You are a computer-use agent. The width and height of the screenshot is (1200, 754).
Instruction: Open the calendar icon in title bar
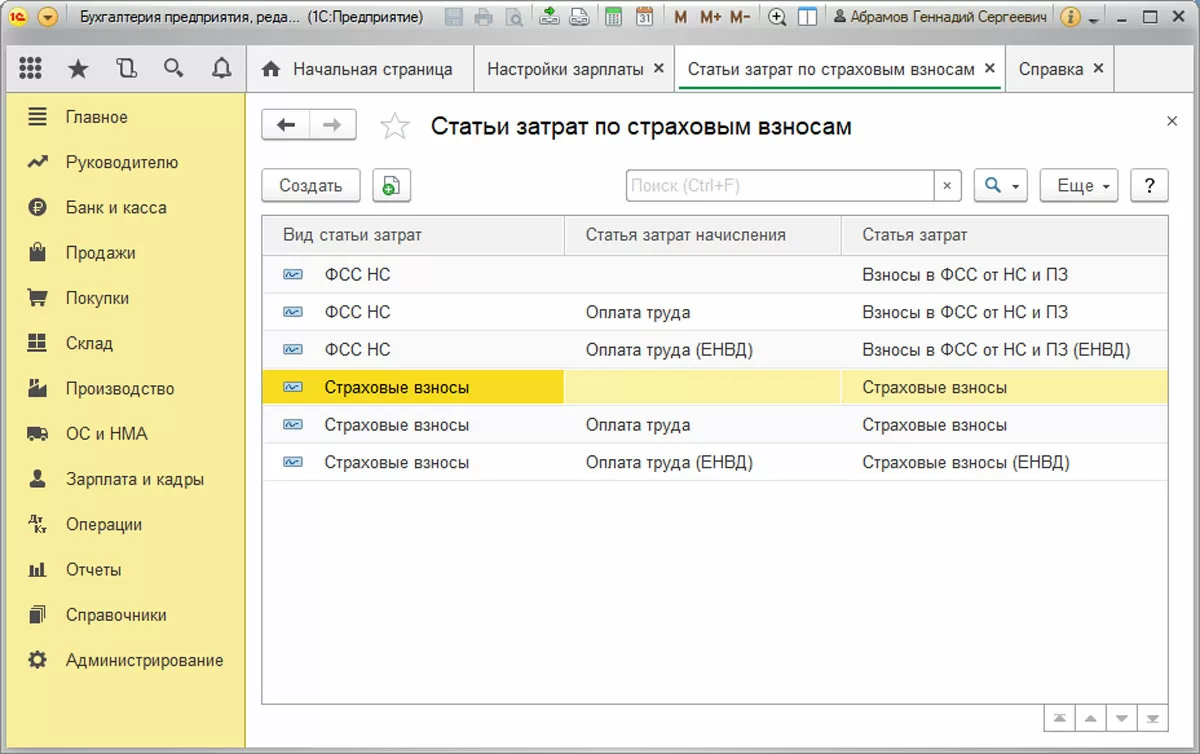coord(644,17)
